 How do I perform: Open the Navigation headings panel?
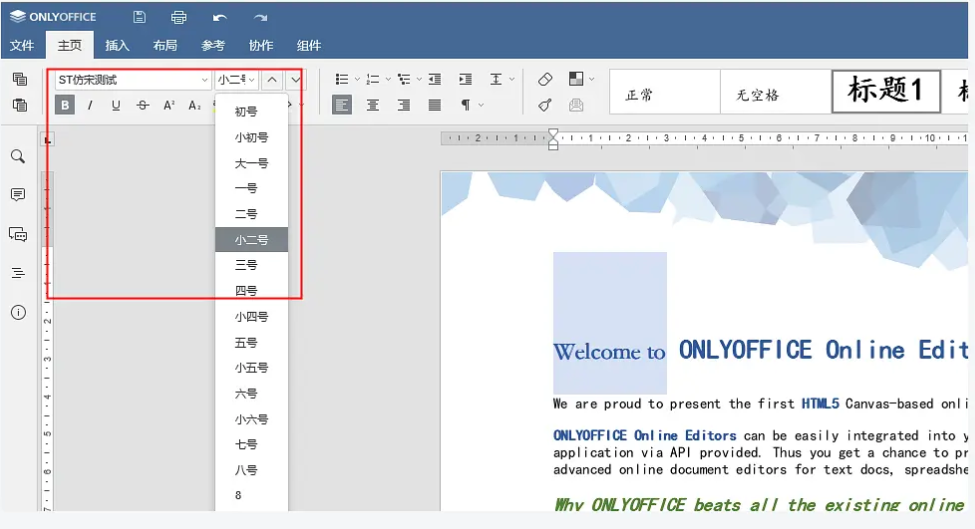pyautogui.click(x=18, y=273)
